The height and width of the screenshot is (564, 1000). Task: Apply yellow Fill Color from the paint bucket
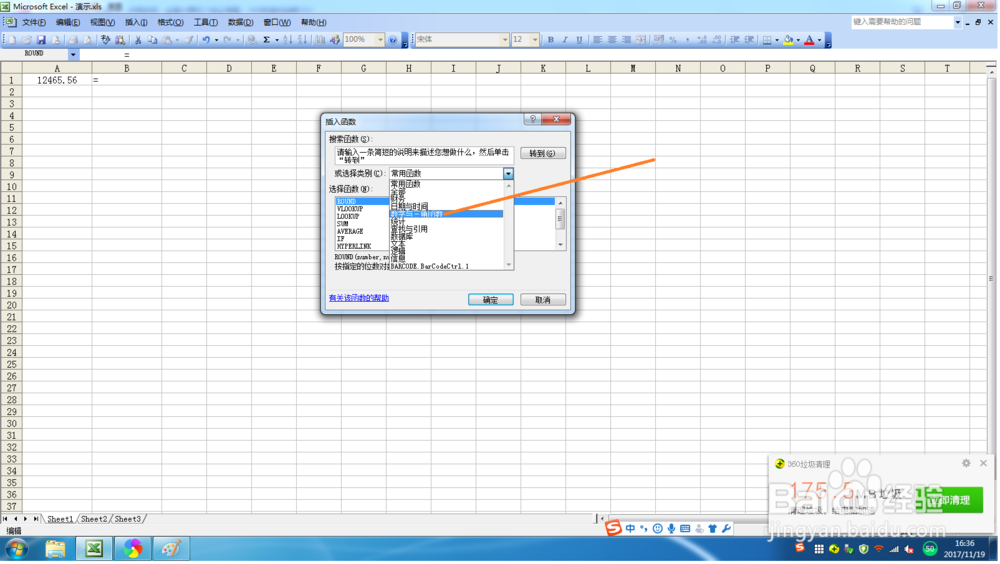click(788, 40)
